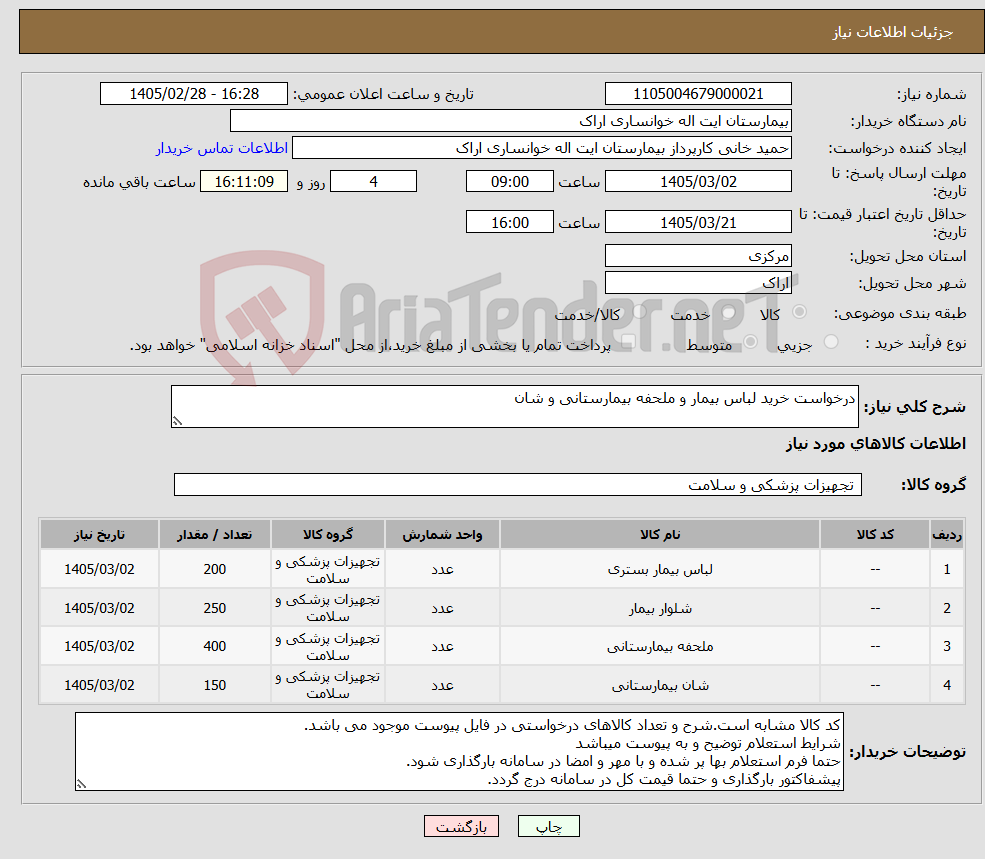Click the general need description text area

pyautogui.click(x=514, y=407)
